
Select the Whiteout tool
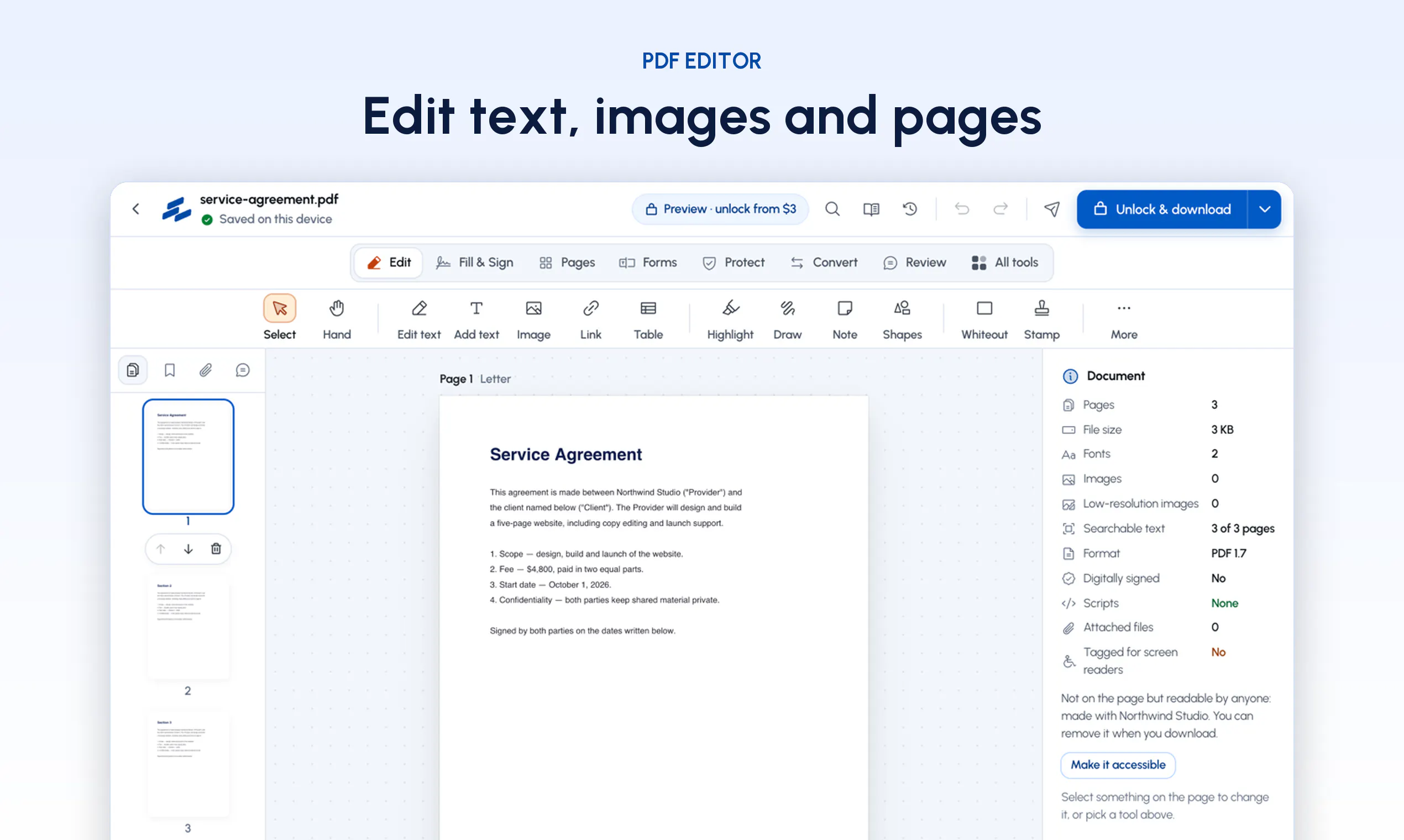pyautogui.click(x=984, y=319)
